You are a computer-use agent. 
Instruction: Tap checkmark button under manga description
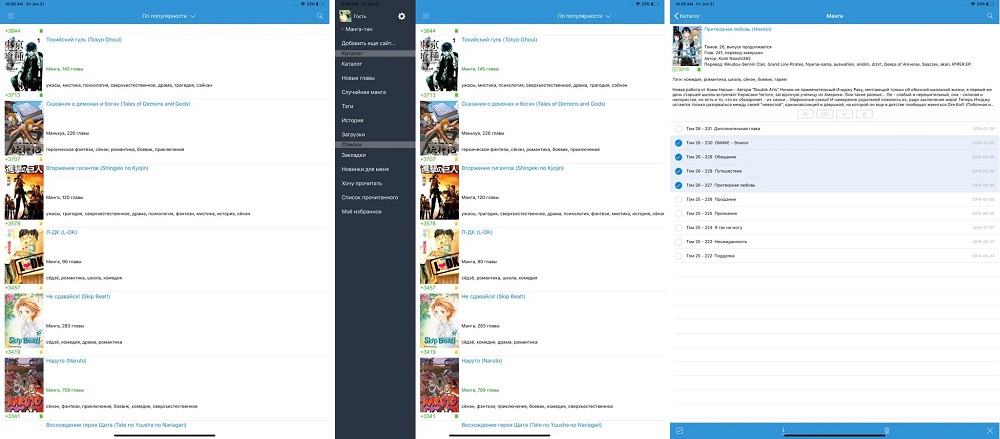click(x=844, y=114)
